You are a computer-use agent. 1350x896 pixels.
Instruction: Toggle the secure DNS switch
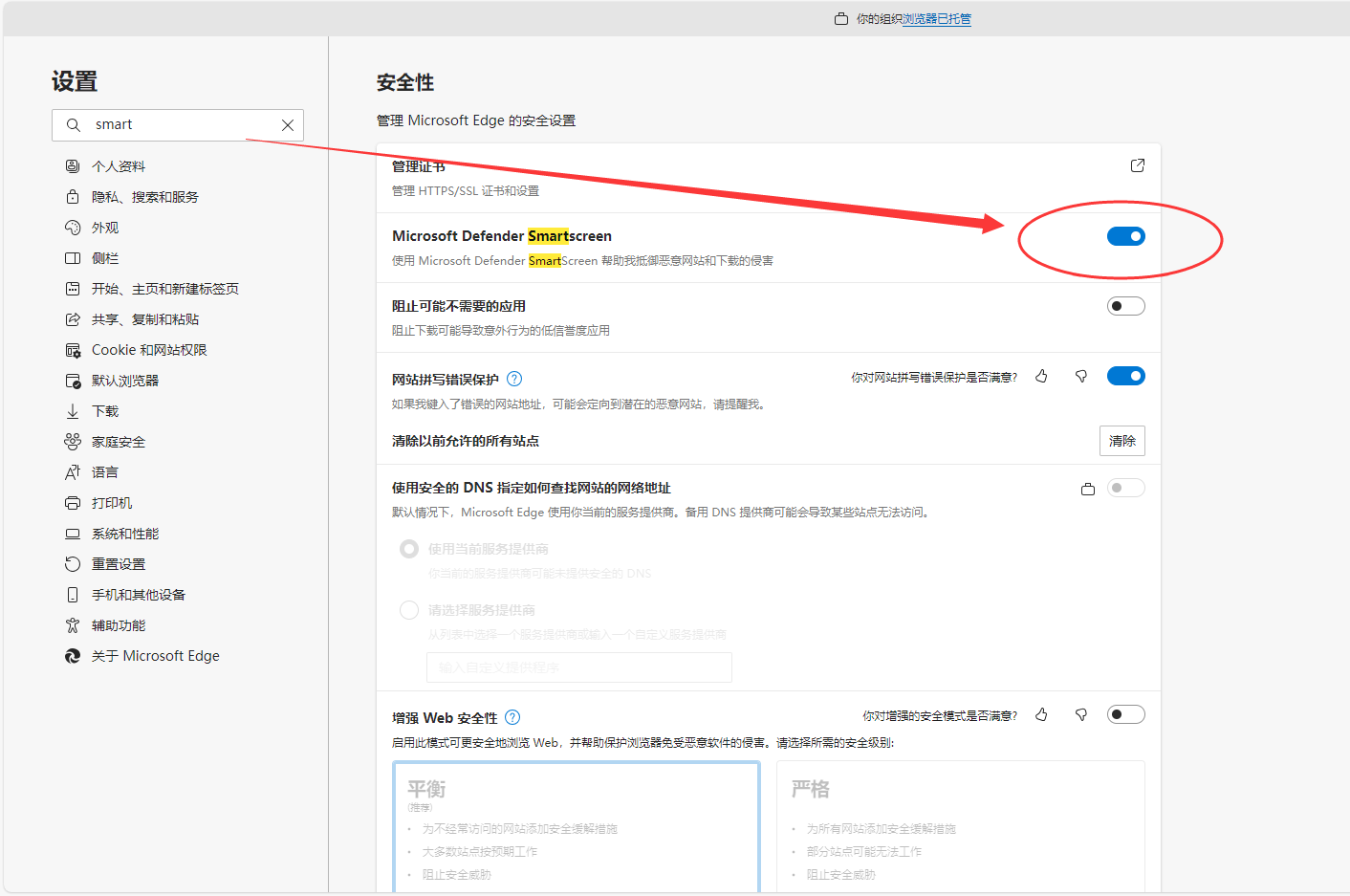1126,488
